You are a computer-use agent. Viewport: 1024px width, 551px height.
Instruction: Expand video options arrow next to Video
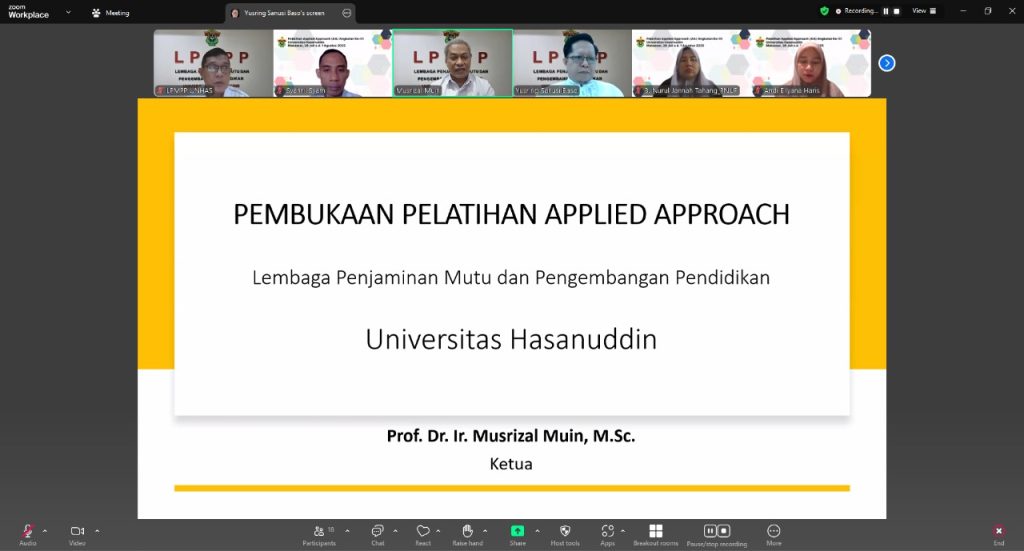coord(97,530)
